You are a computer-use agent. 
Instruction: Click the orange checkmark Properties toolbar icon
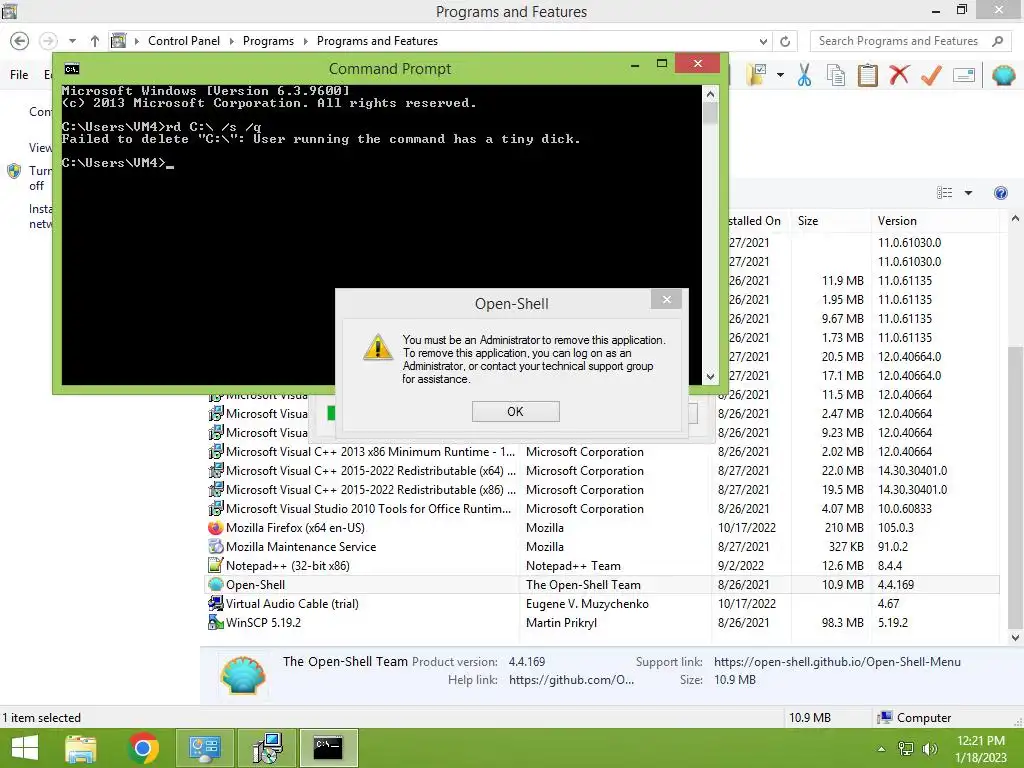931,75
